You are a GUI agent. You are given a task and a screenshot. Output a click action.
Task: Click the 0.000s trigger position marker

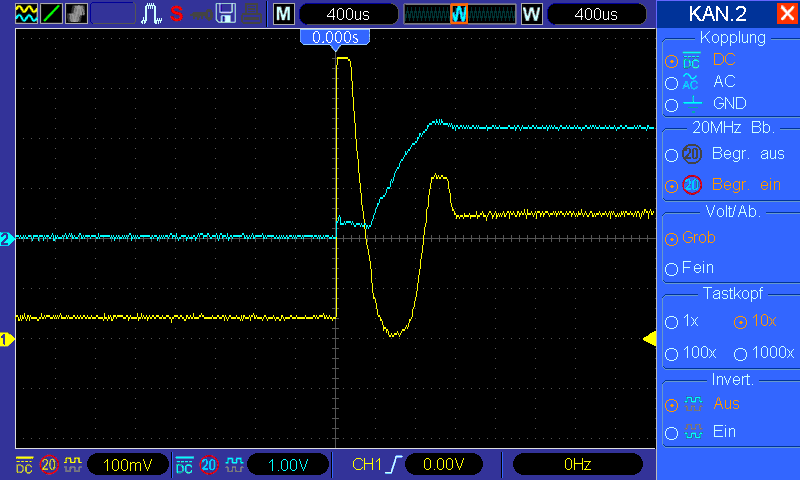point(335,38)
